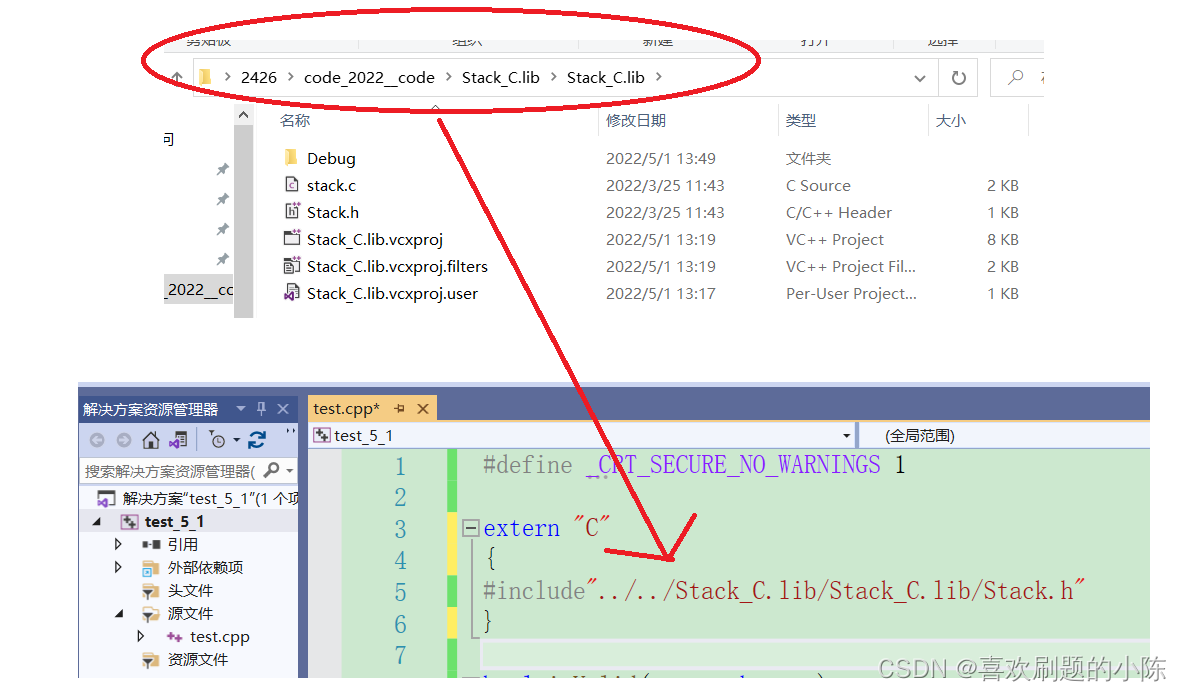This screenshot has height=691, width=1181.
Task: Click the first 'Stack_C.lib' breadcrumb segment
Action: coord(500,78)
